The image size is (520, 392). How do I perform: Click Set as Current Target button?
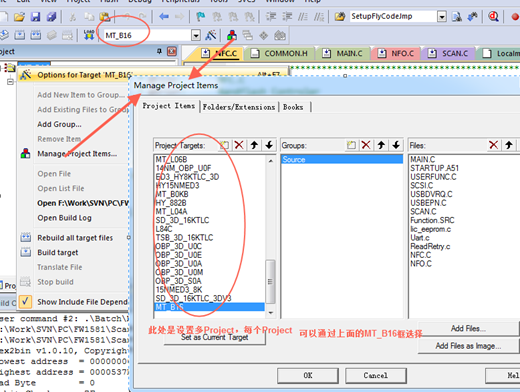[x=215, y=337]
